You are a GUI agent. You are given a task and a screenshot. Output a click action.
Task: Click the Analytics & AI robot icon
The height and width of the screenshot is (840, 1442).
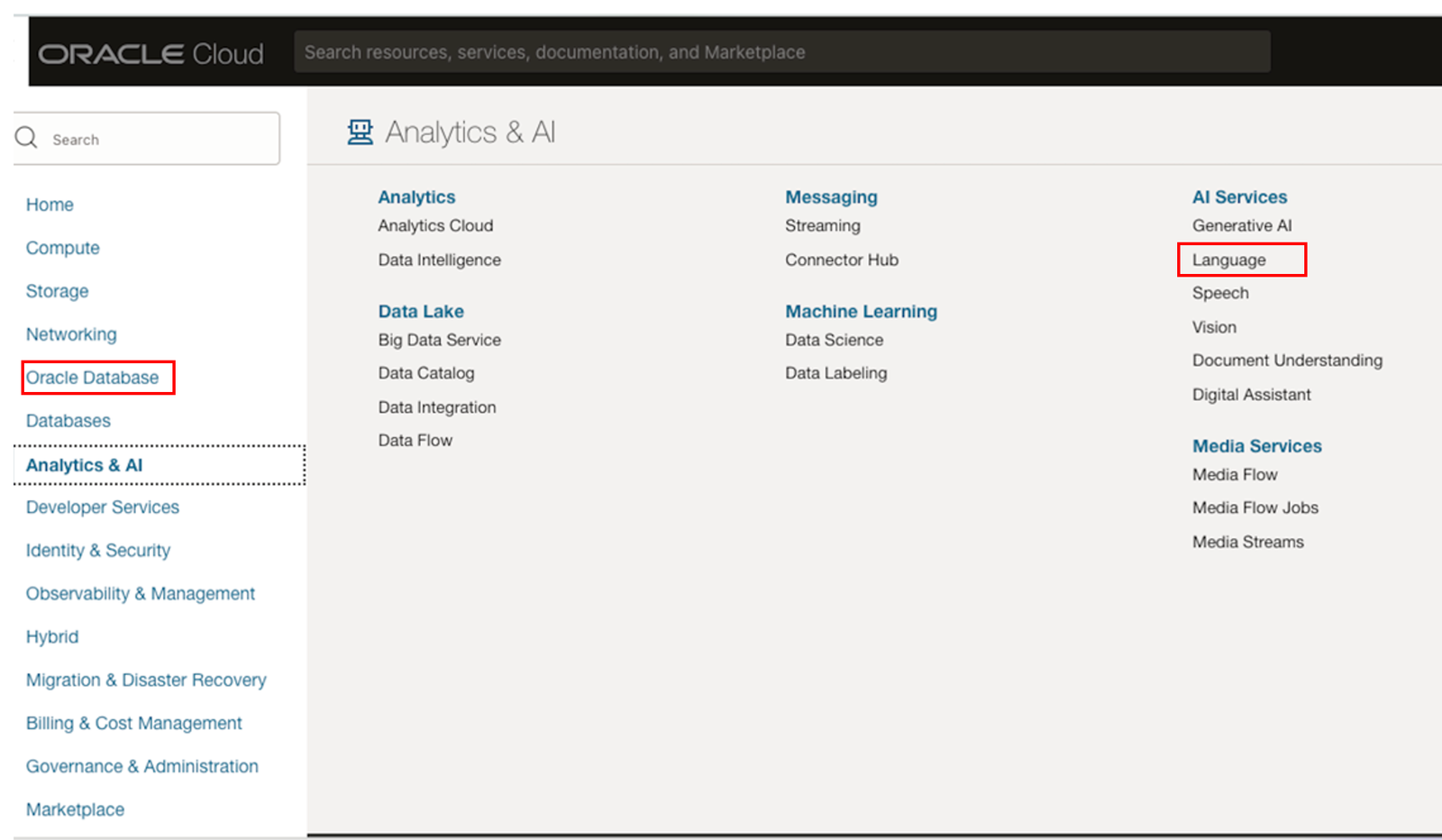[x=360, y=132]
